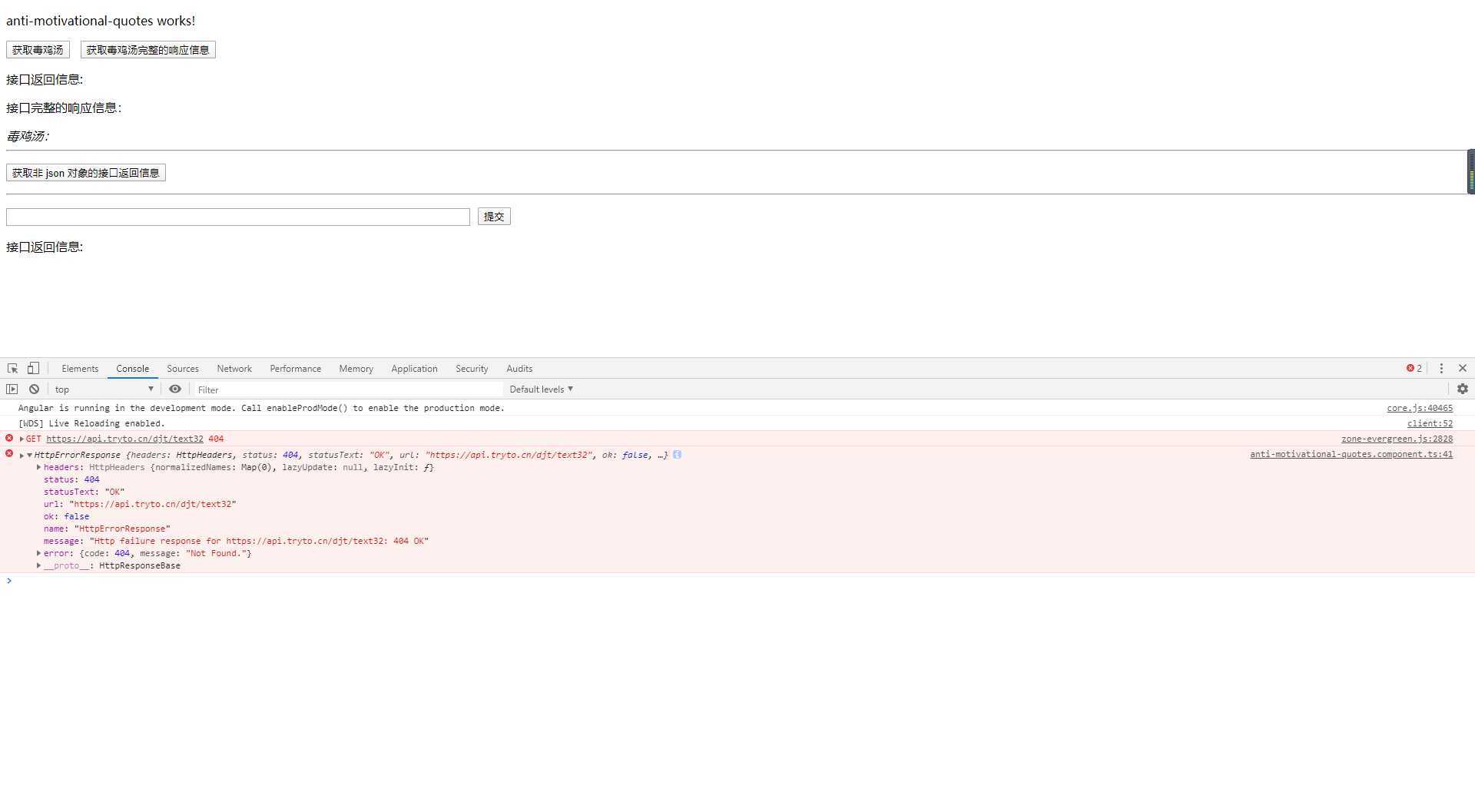Click the 获取毒鸡汤 button
Screen dimensions: 1475x812
[x=38, y=50]
